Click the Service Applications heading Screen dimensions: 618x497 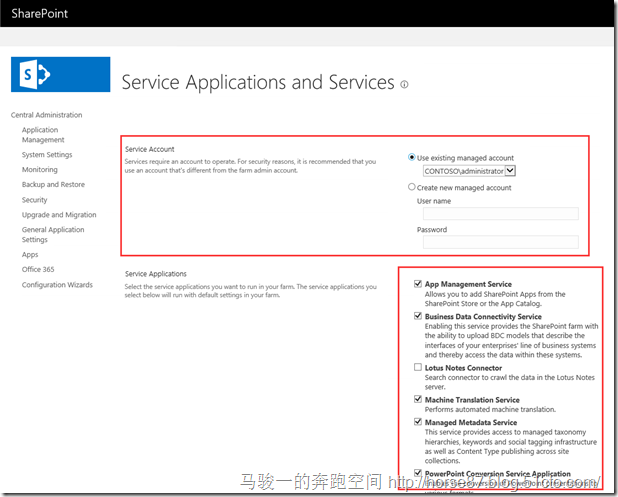coord(156,274)
